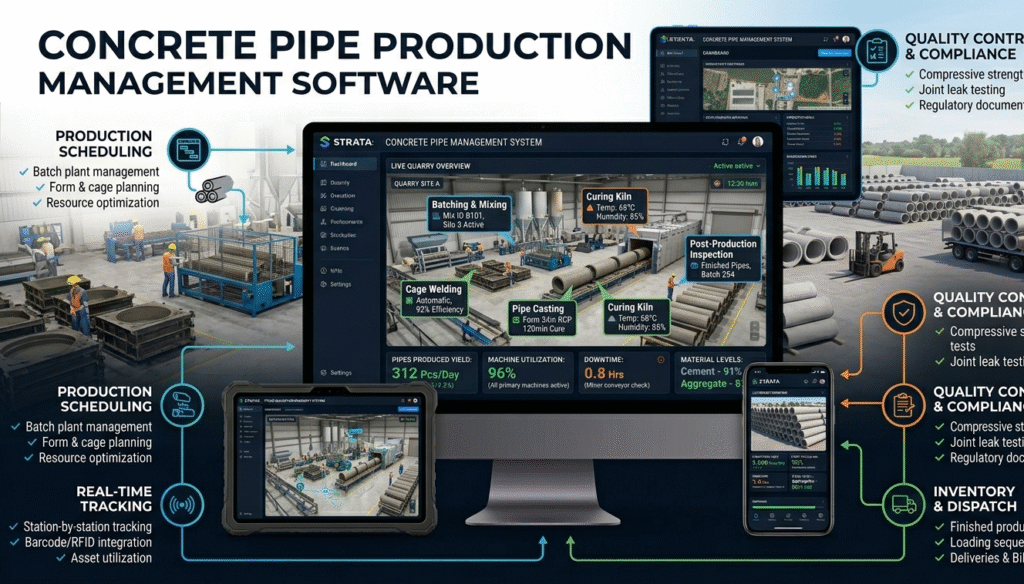The image size is (1024, 584).
Task: Click the gear icon of the bottom-most sidebar Settings
Action: click(323, 372)
